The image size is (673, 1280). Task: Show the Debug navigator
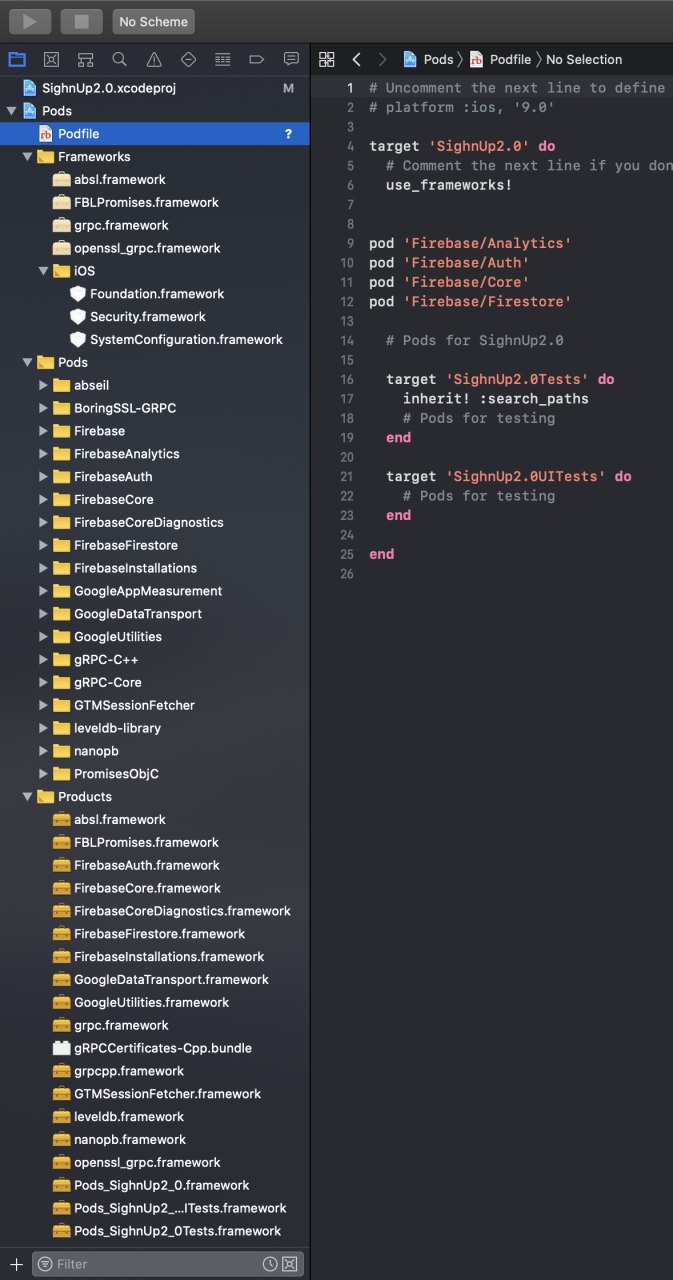pos(222,59)
